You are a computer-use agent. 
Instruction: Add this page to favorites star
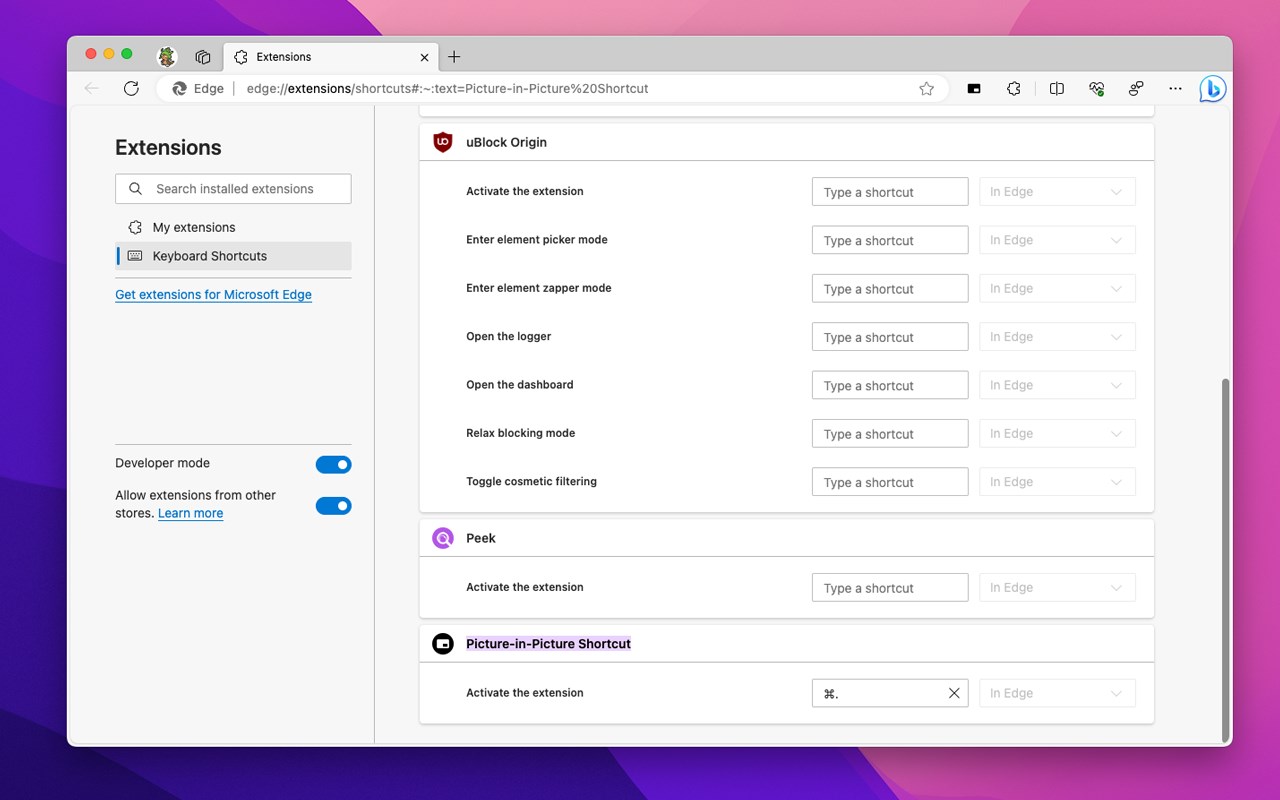coord(926,88)
